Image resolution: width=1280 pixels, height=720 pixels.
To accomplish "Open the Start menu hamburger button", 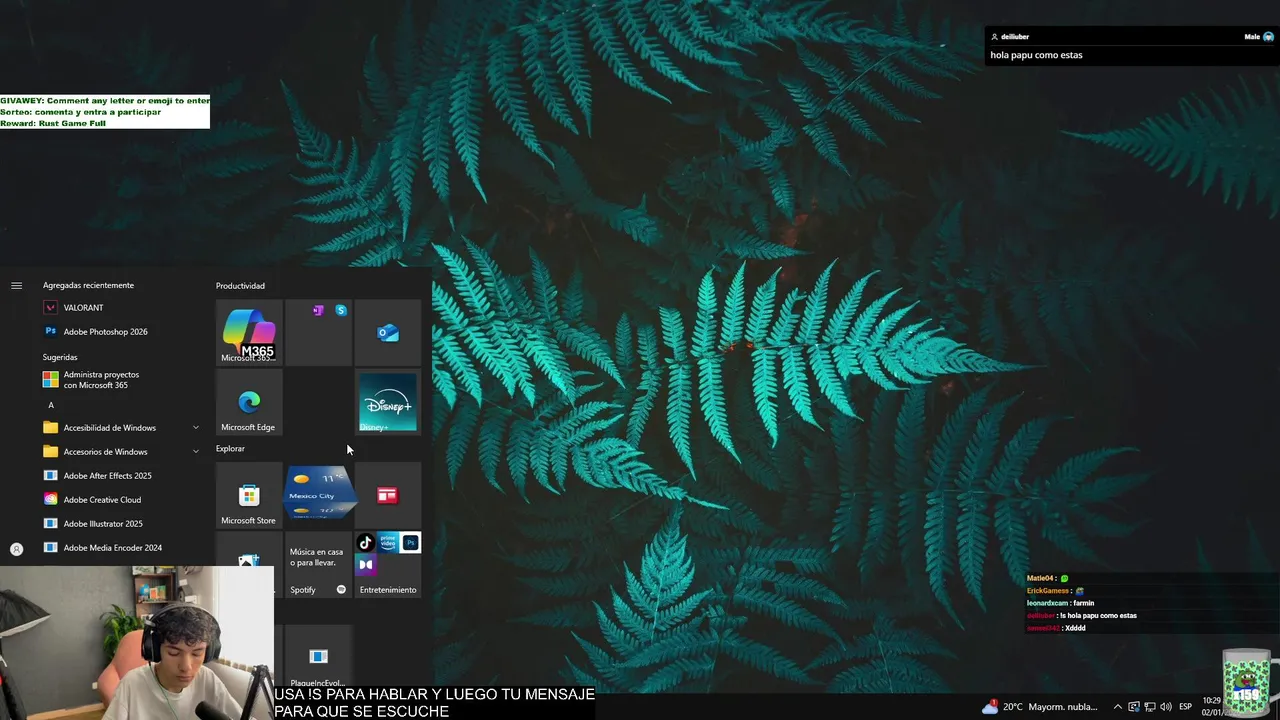I will pyautogui.click(x=16, y=285).
